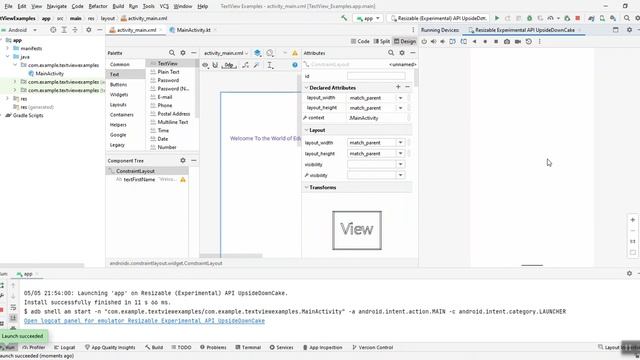Click the select design surface layers icon

click(x=258, y=53)
